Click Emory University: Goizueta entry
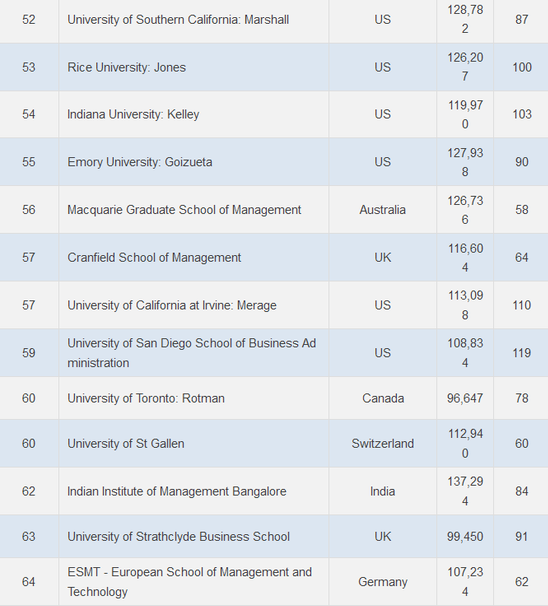548x606 pixels. click(x=140, y=162)
